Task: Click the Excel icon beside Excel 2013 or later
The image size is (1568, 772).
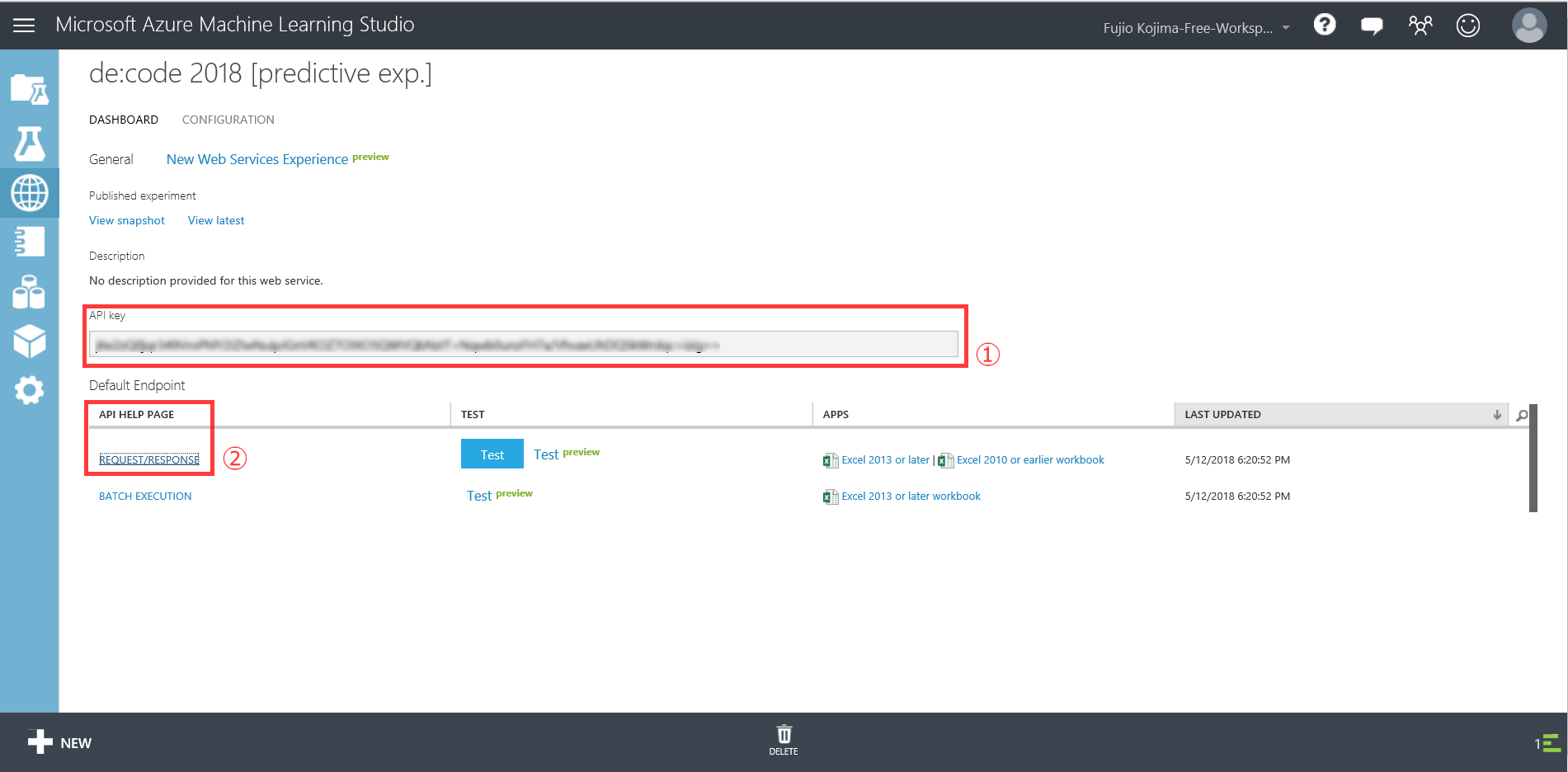Action: tap(831, 460)
